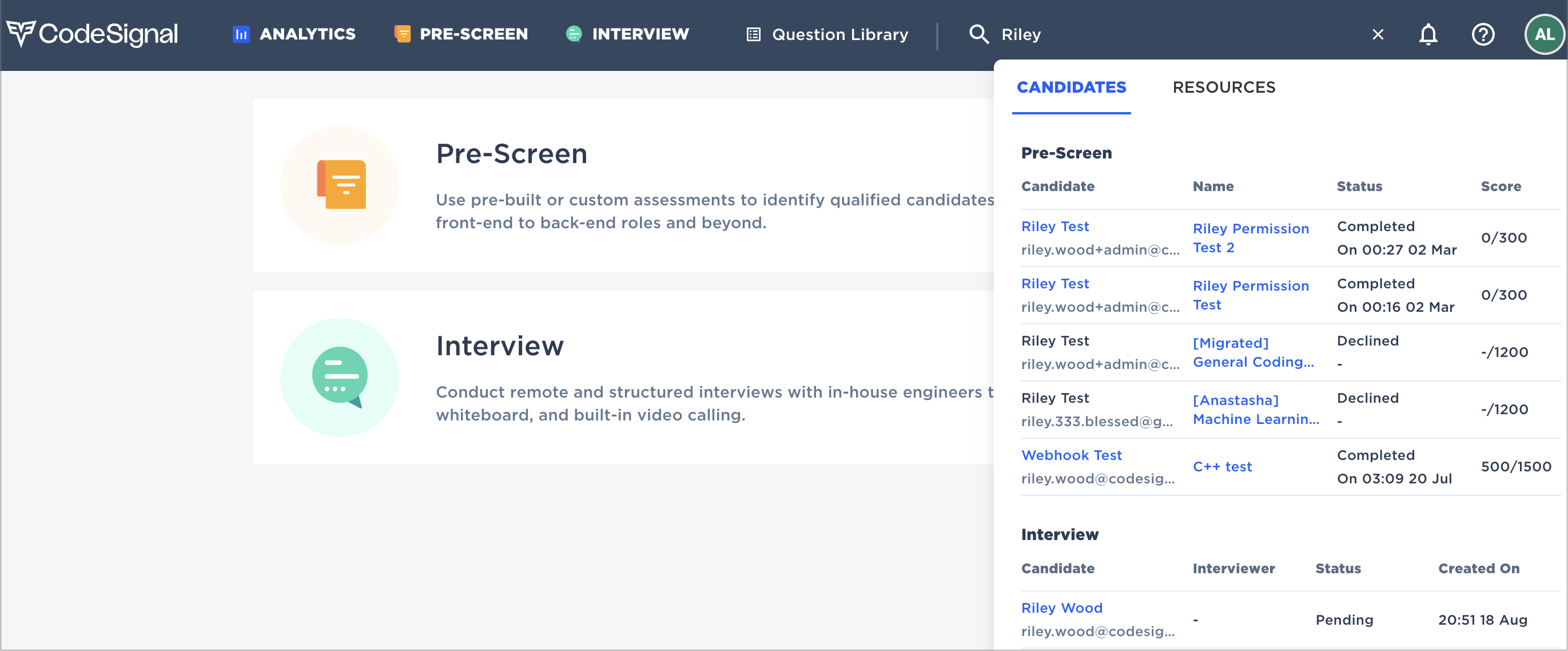Screen dimensions: 1568x651
Task: Select the Candidates tab
Action: [x=1070, y=87]
